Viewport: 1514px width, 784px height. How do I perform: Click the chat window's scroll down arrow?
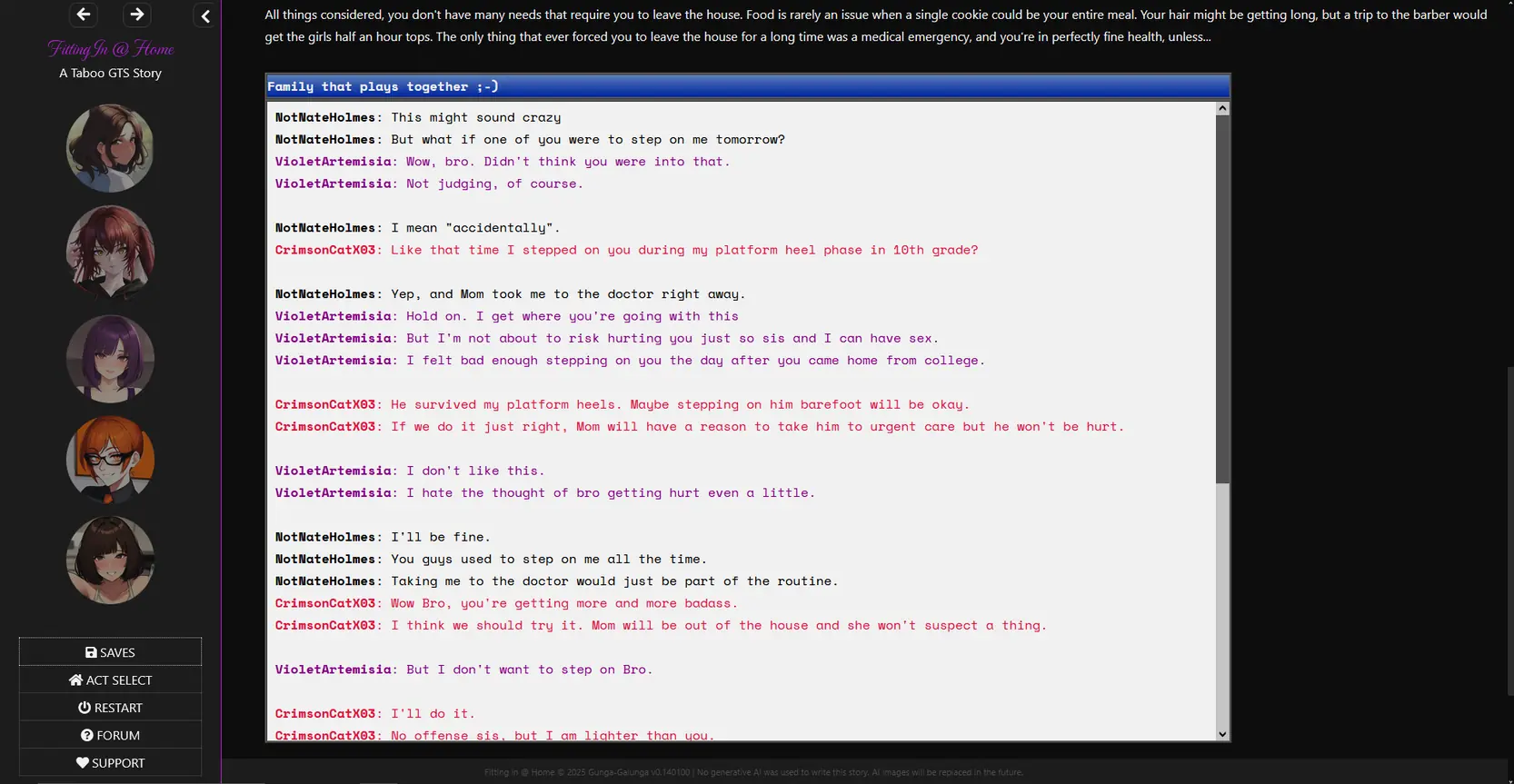coord(1222,734)
